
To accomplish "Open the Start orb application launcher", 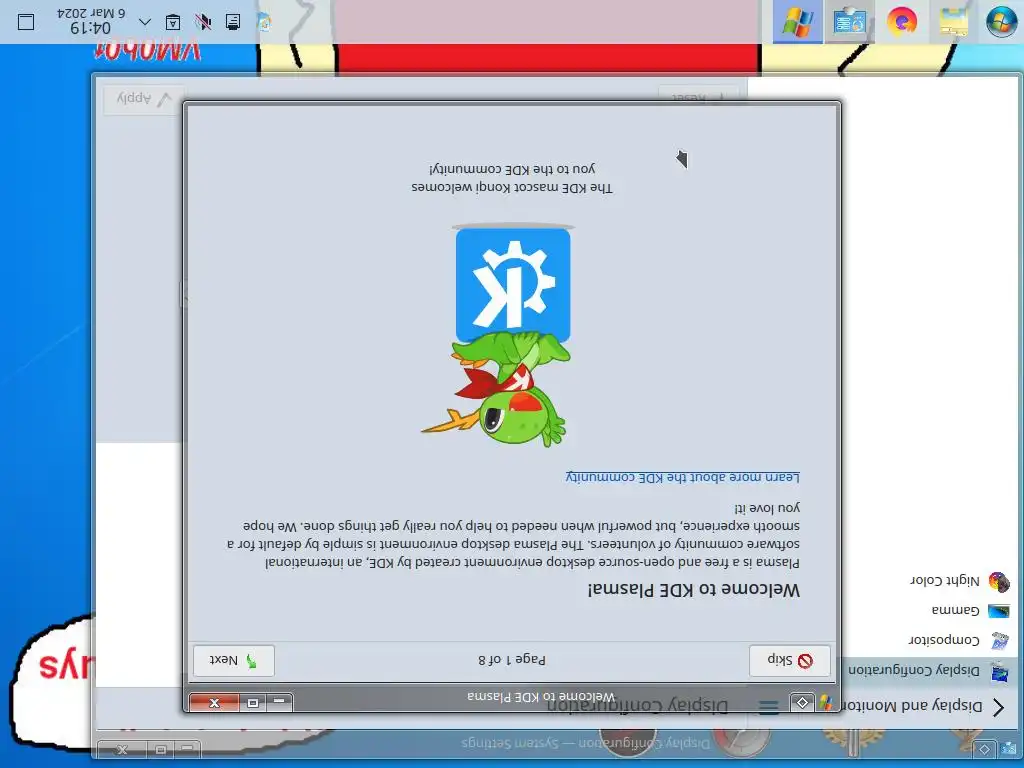I will pyautogui.click(x=1001, y=22).
